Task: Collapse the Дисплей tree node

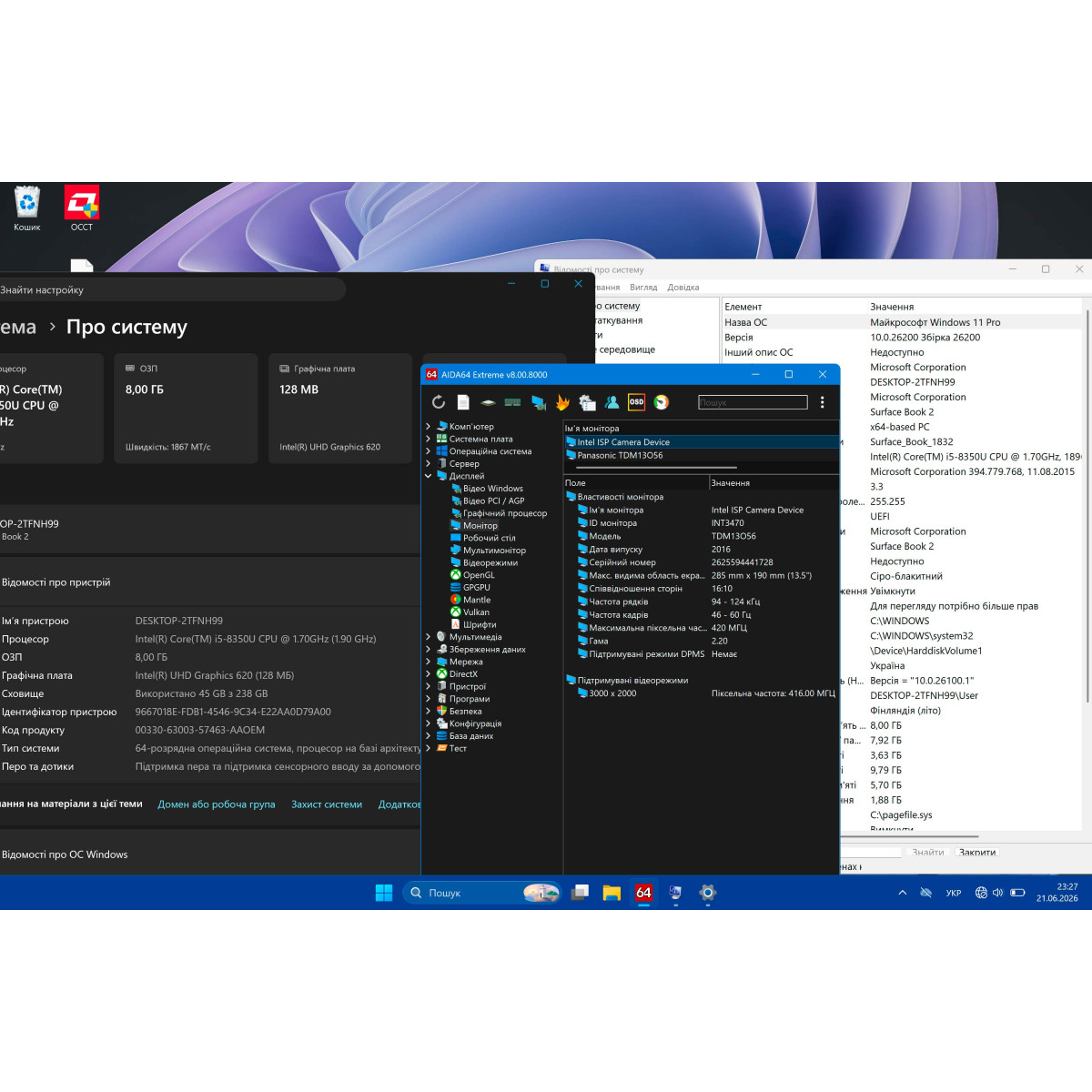Action: [x=428, y=476]
